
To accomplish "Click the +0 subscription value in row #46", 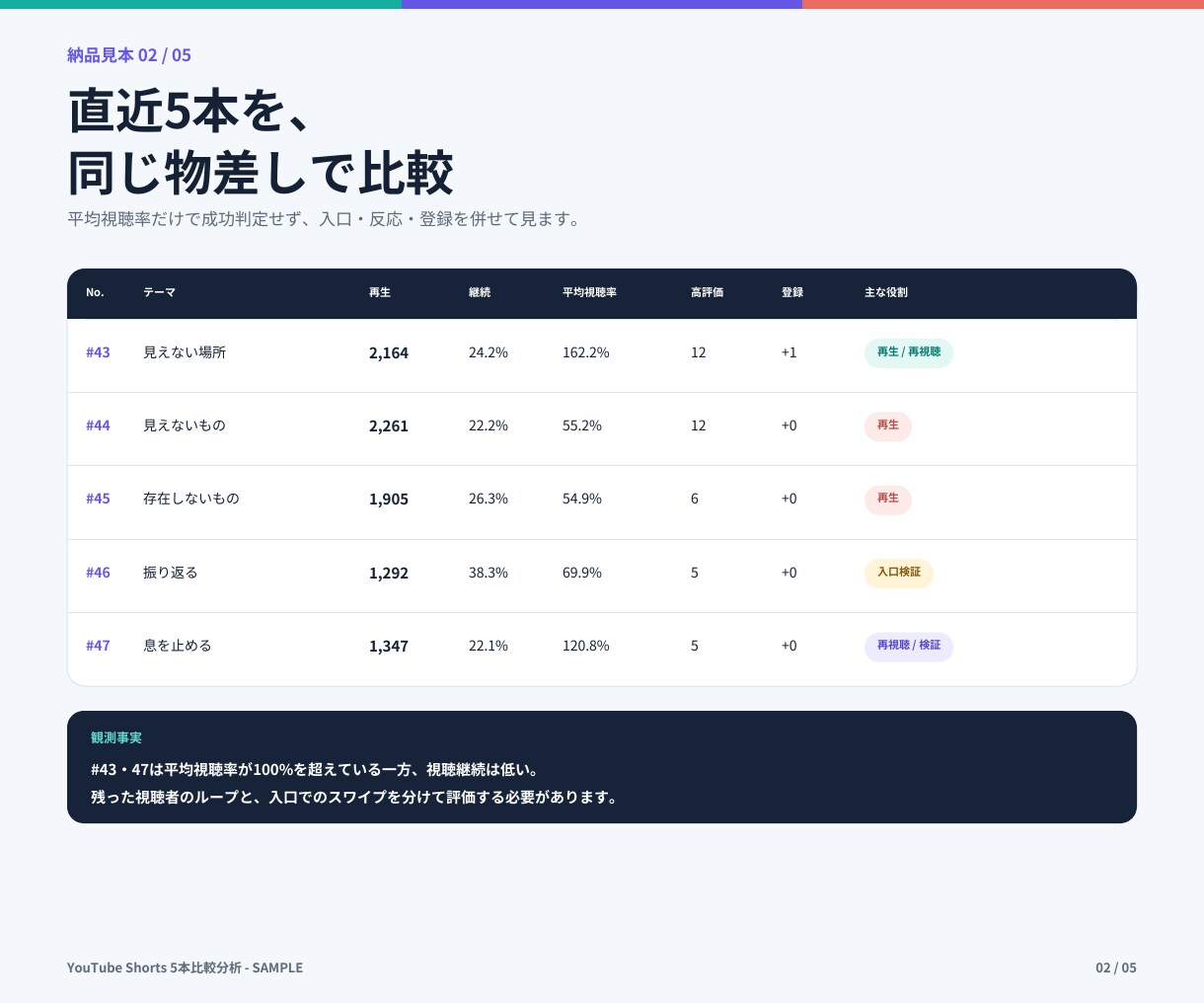I will [790, 573].
